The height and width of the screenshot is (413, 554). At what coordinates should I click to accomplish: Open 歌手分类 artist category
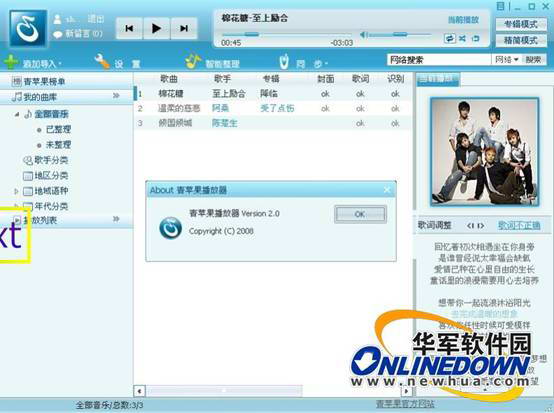coord(51,160)
